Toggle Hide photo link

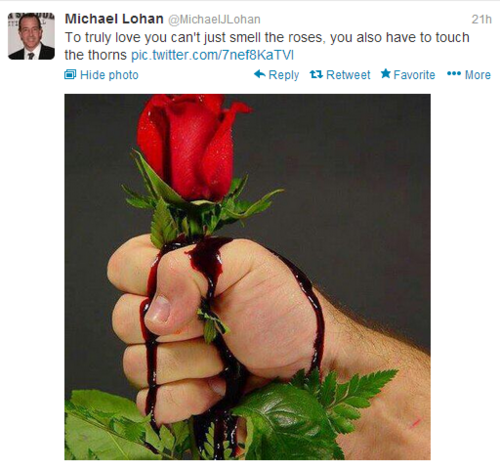point(101,75)
